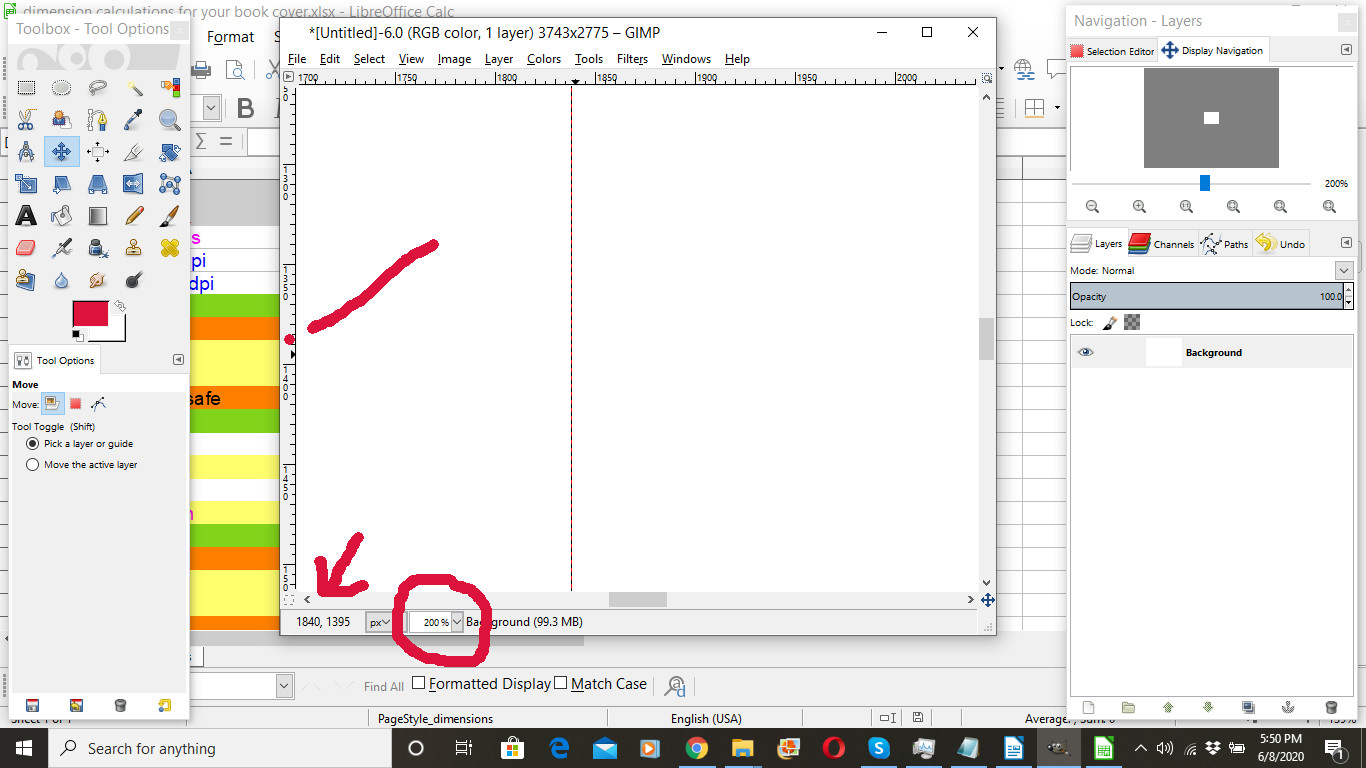Click the Zoom Out icon in Navigation panel
This screenshot has height=768, width=1366.
pyautogui.click(x=1092, y=207)
